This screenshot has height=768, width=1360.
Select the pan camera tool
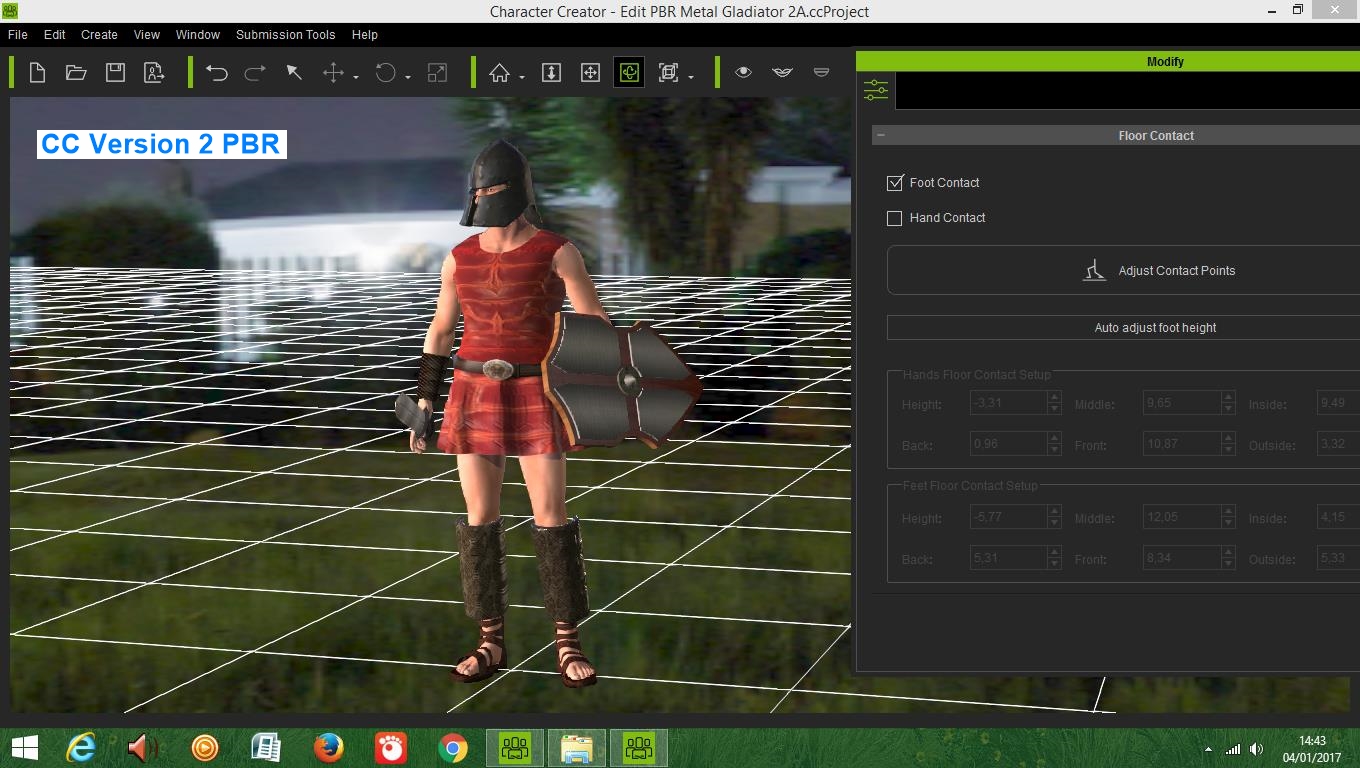click(x=590, y=73)
